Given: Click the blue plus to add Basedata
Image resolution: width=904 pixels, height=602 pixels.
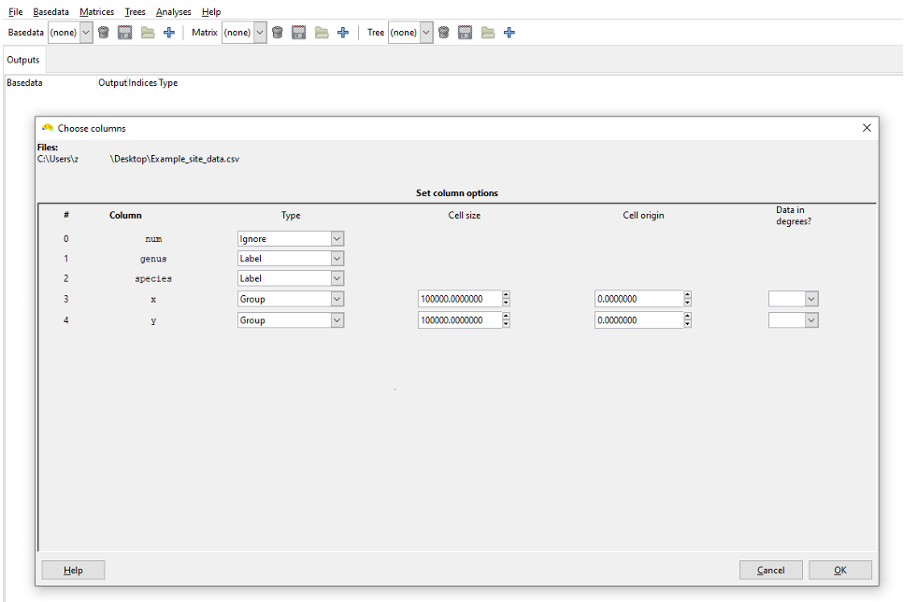Looking at the screenshot, I should click(169, 33).
